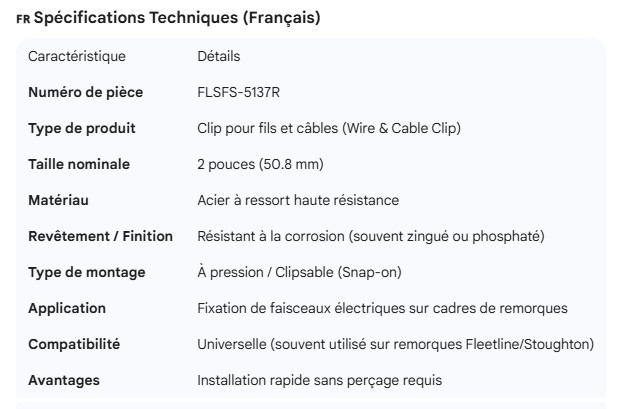
Task: Click the part number FLSFS-5137R
Action: point(239,92)
